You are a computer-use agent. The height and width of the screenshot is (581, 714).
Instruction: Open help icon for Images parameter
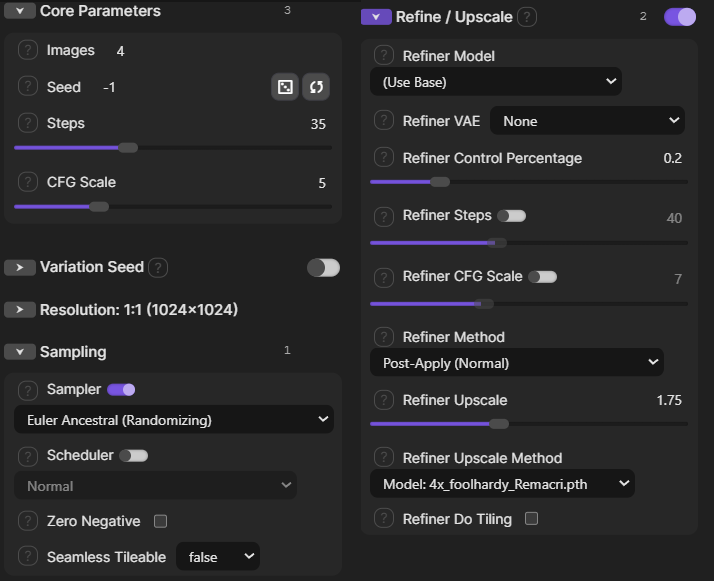[x=28, y=50]
